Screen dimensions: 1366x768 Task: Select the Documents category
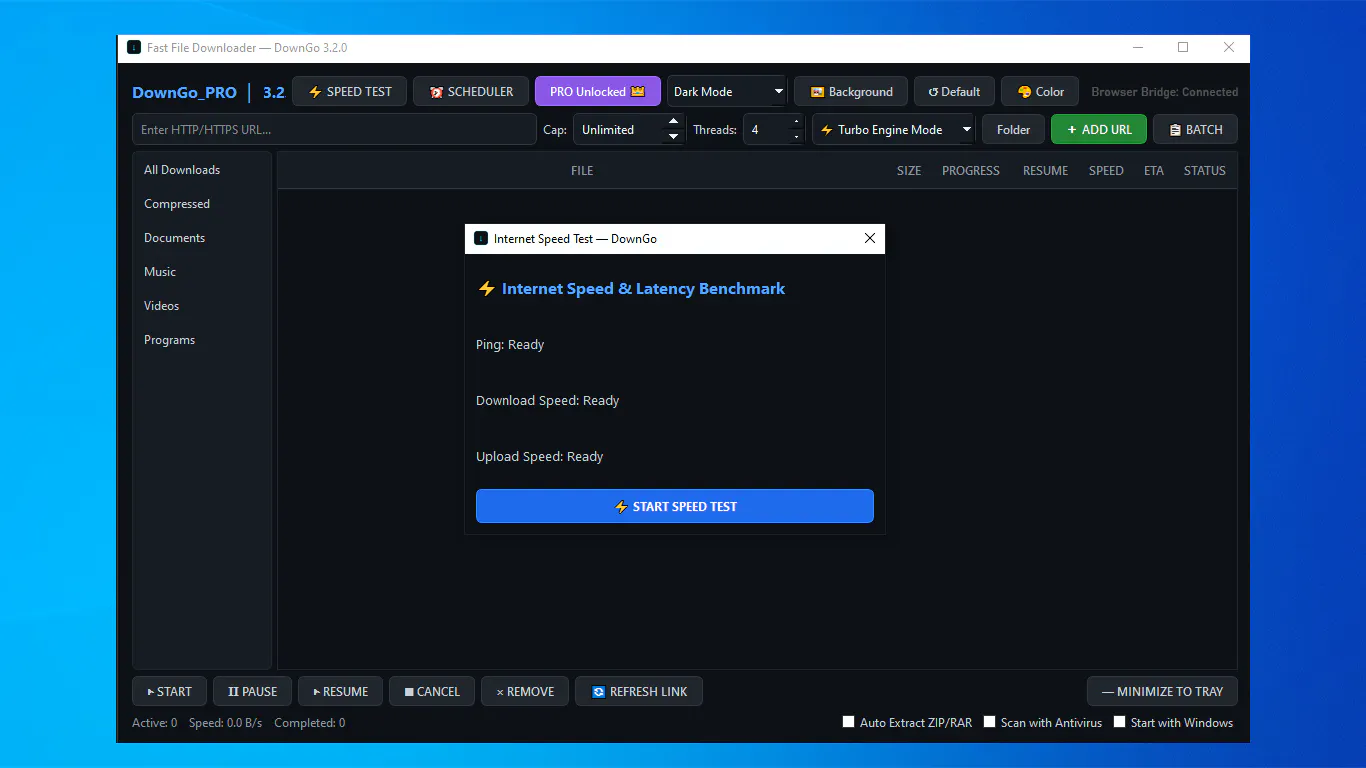pyautogui.click(x=202, y=238)
